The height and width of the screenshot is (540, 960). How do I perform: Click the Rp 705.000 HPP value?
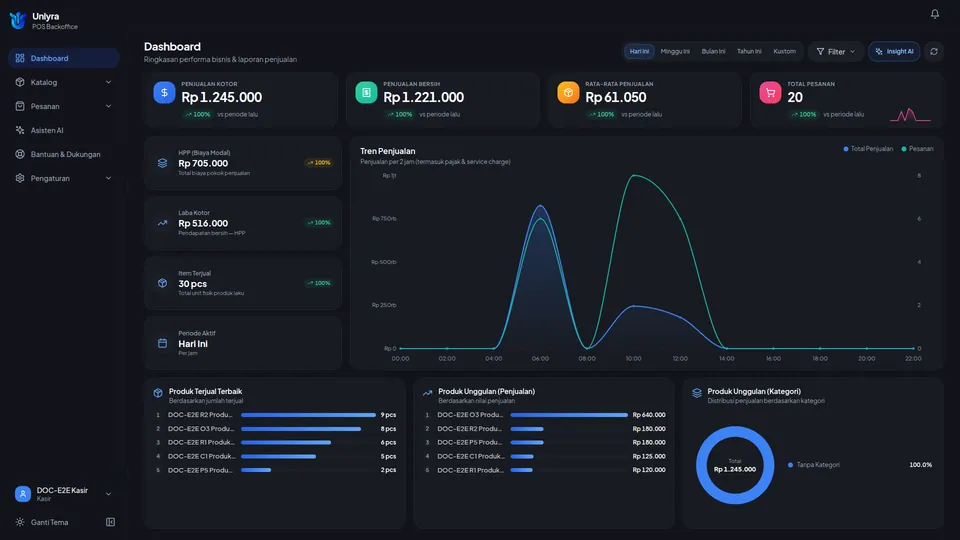[x=203, y=163]
